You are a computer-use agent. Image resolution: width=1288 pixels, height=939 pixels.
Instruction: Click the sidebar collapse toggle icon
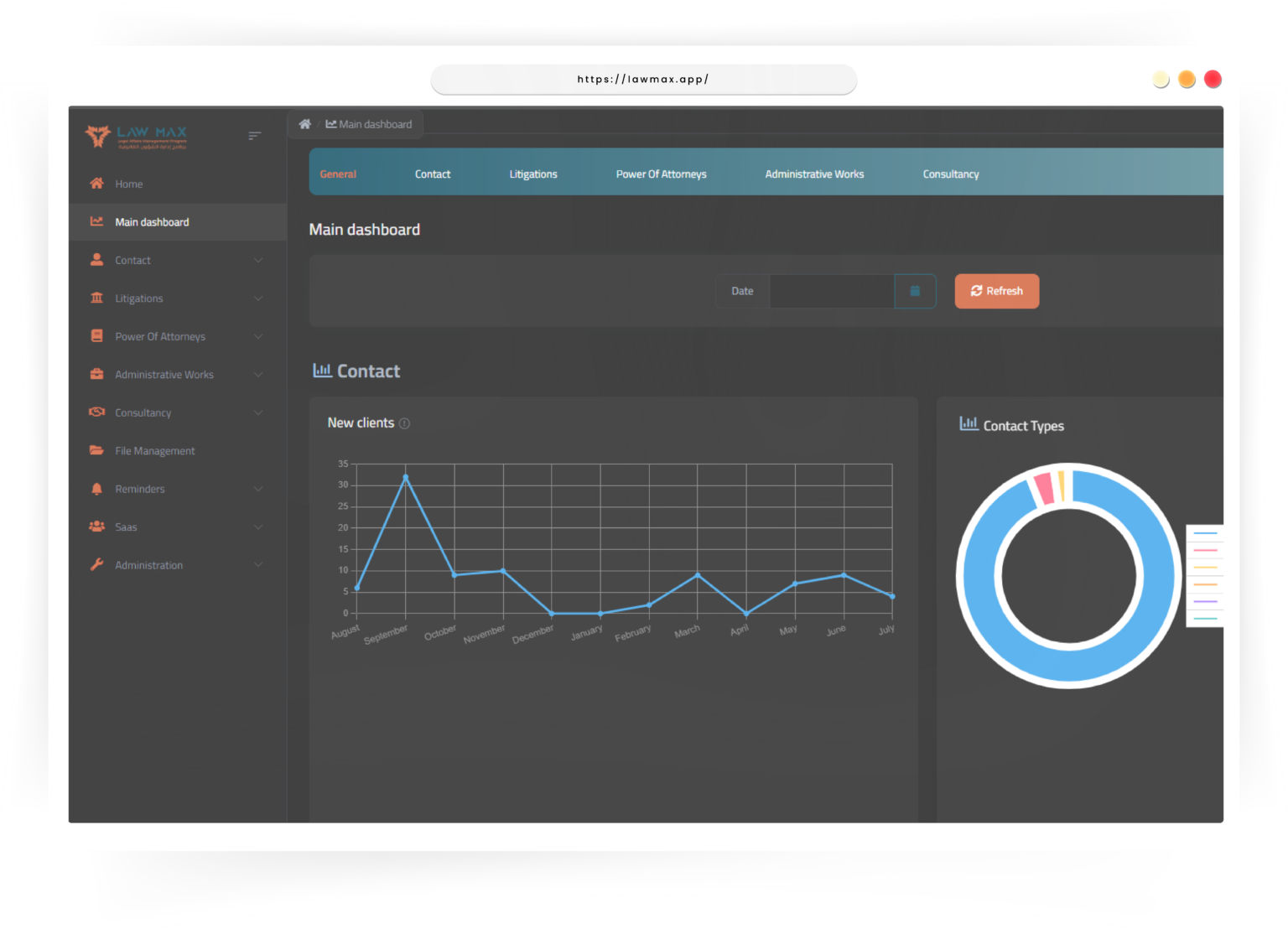(x=255, y=135)
